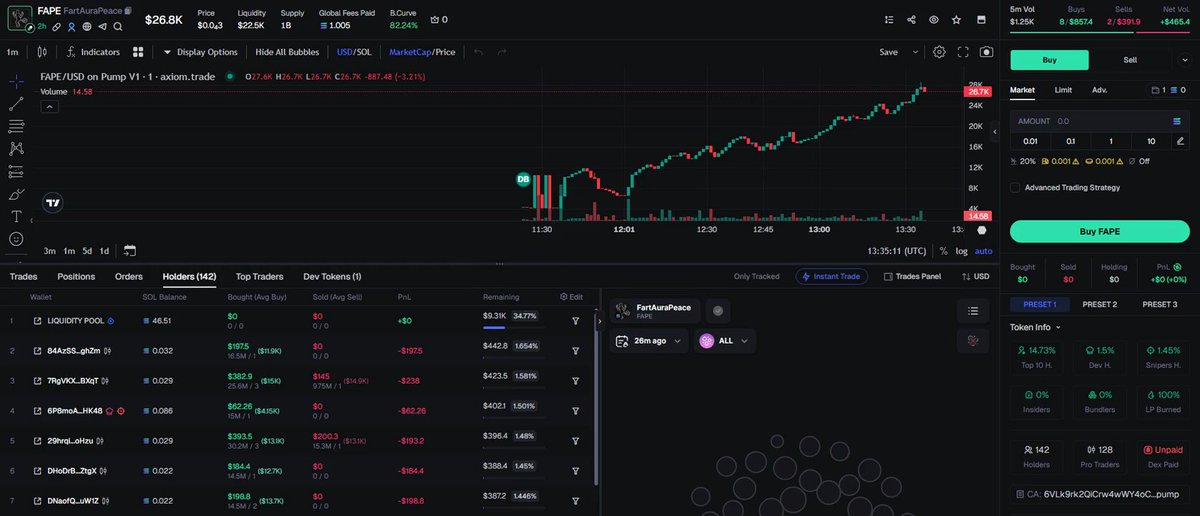Switch to the Positions tab
The width and height of the screenshot is (1200, 516).
[76, 276]
